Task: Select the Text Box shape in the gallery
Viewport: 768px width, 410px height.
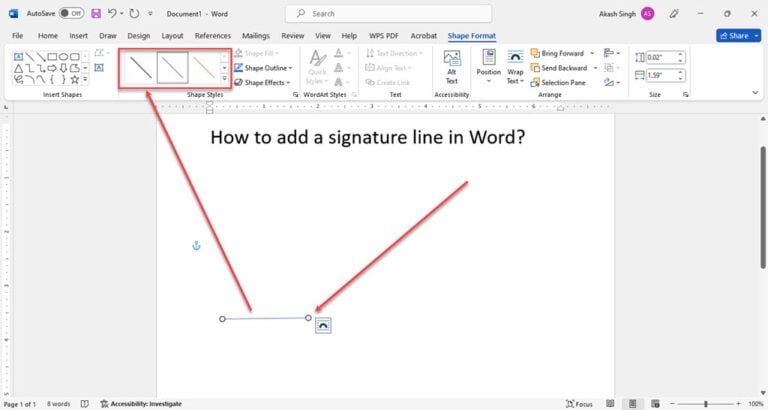Action: (x=18, y=57)
